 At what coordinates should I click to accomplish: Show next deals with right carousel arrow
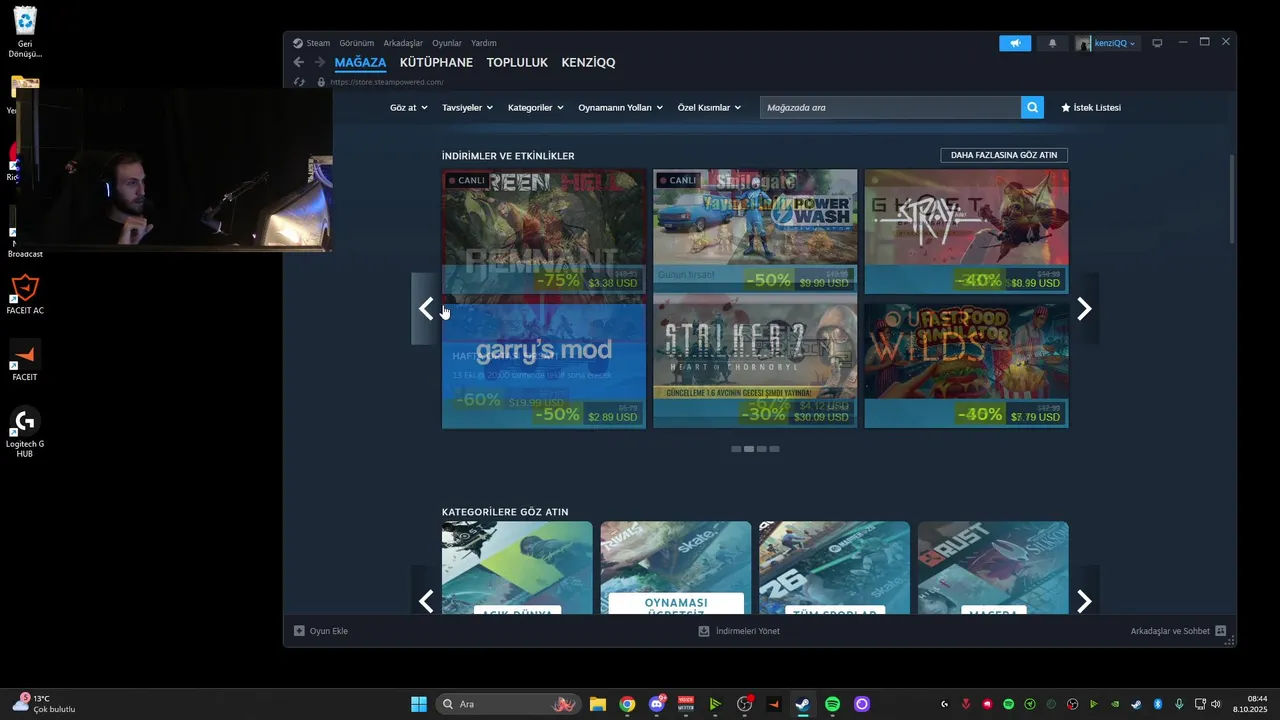point(1085,309)
